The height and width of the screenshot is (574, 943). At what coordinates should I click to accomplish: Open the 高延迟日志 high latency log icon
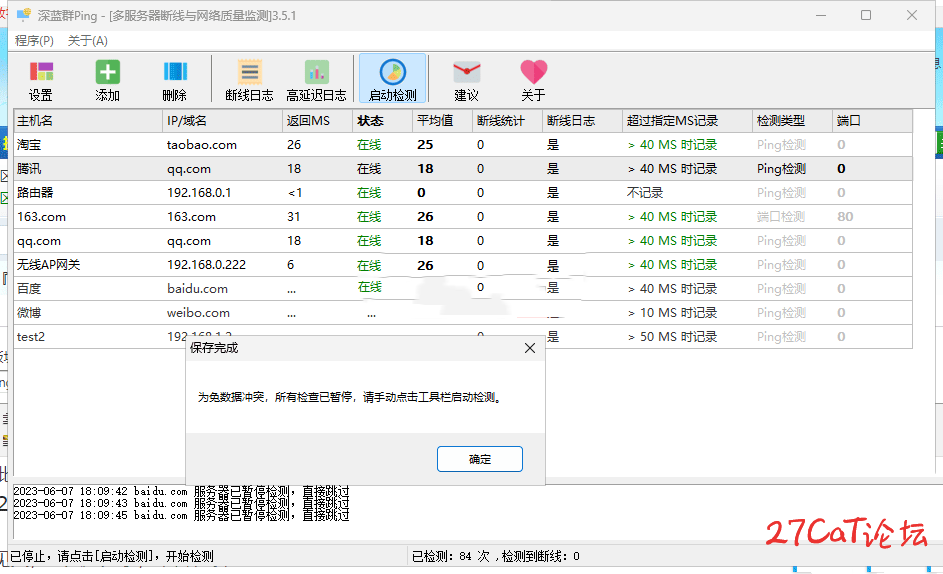coord(316,80)
